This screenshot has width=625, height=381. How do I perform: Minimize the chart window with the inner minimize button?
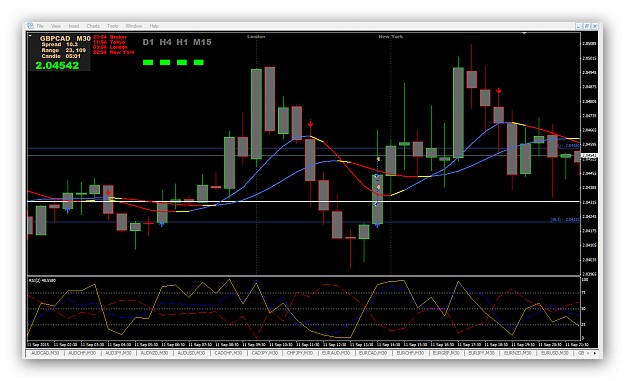point(579,26)
